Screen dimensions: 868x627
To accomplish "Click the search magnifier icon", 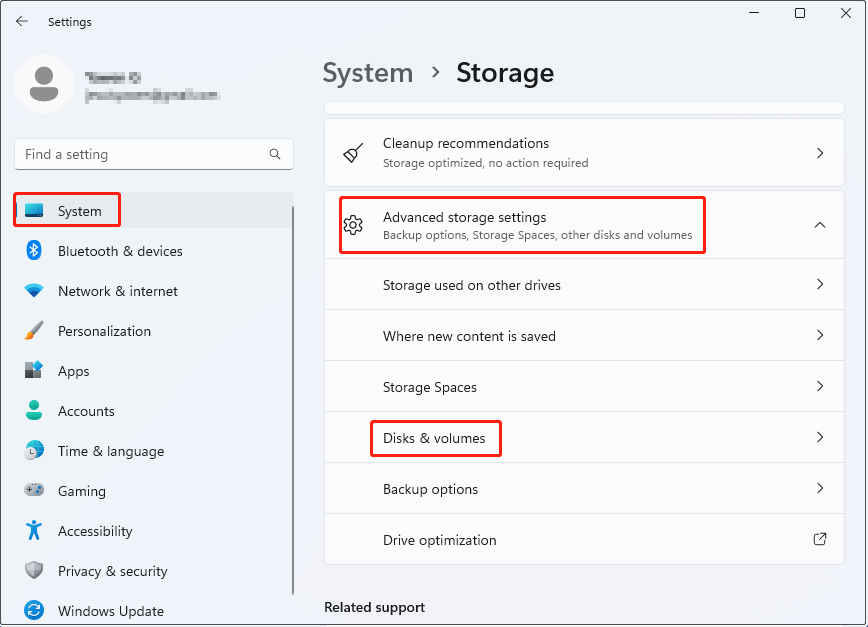I will point(275,154).
